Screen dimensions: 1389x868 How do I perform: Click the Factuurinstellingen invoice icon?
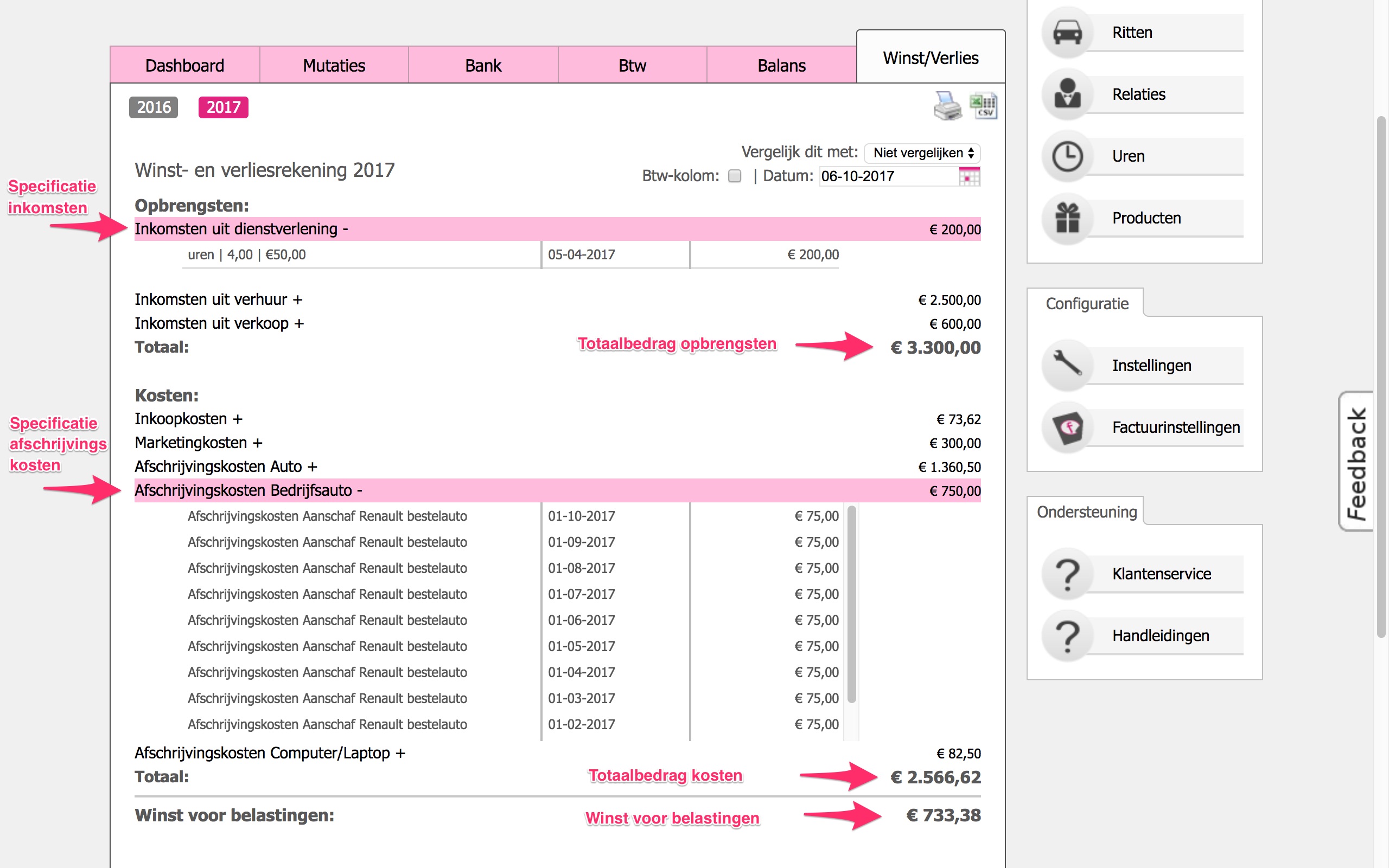click(x=1067, y=427)
